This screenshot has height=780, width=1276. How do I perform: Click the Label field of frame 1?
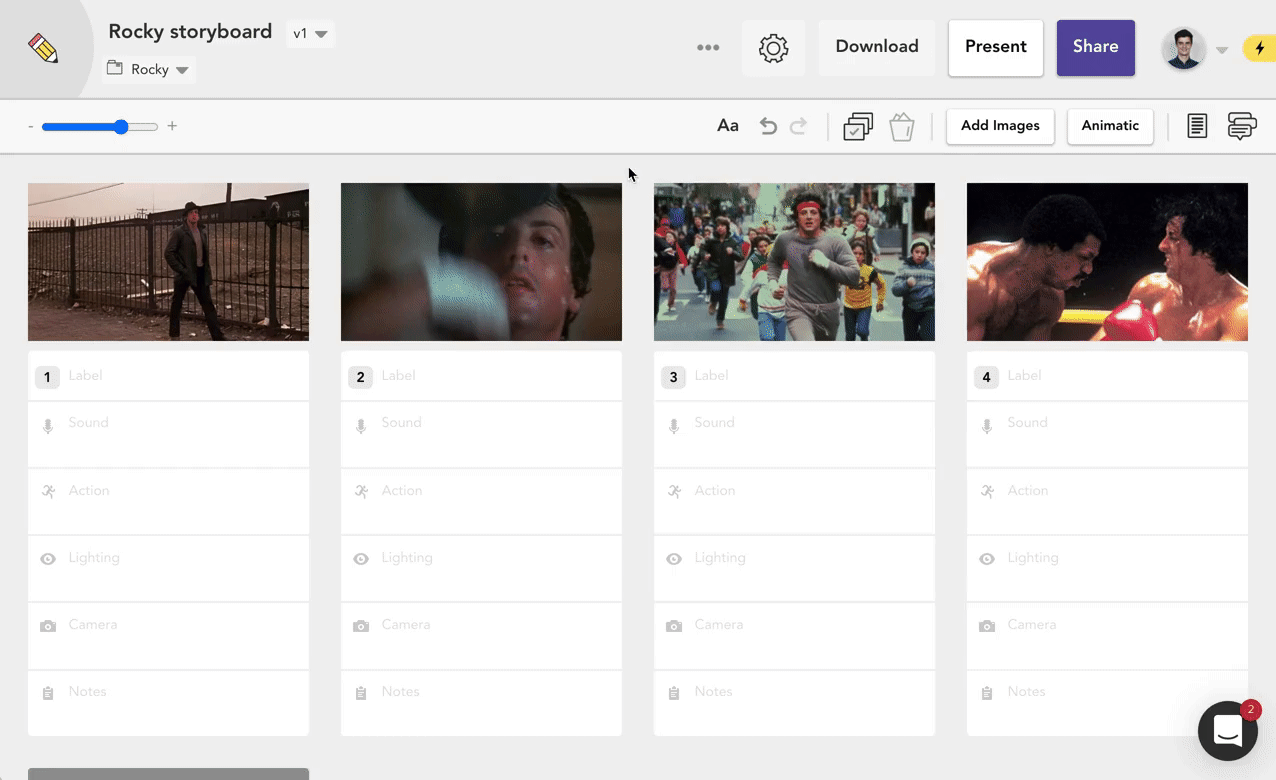pyautogui.click(x=180, y=376)
